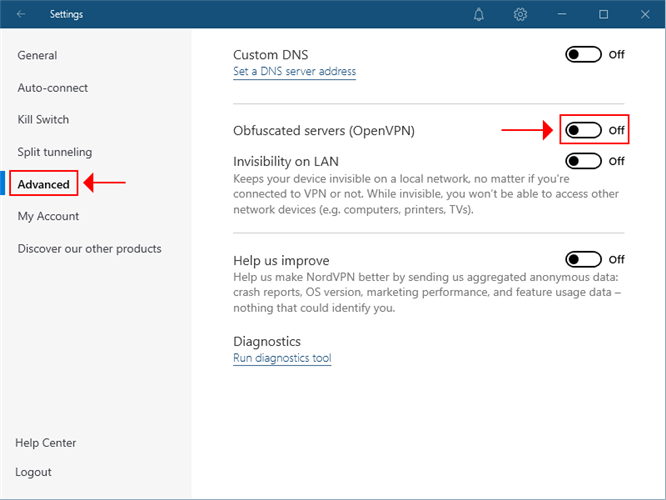The image size is (666, 500).
Task: Open the notifications bell icon
Action: point(480,14)
